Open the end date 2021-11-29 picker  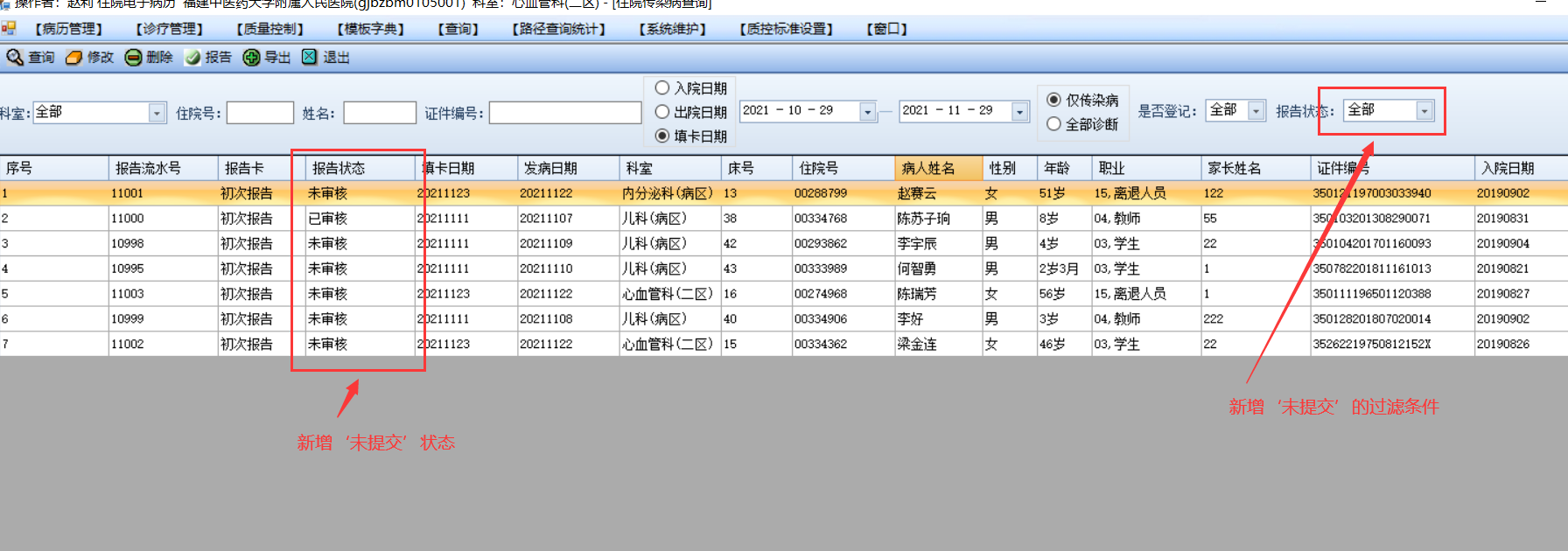point(1019,111)
